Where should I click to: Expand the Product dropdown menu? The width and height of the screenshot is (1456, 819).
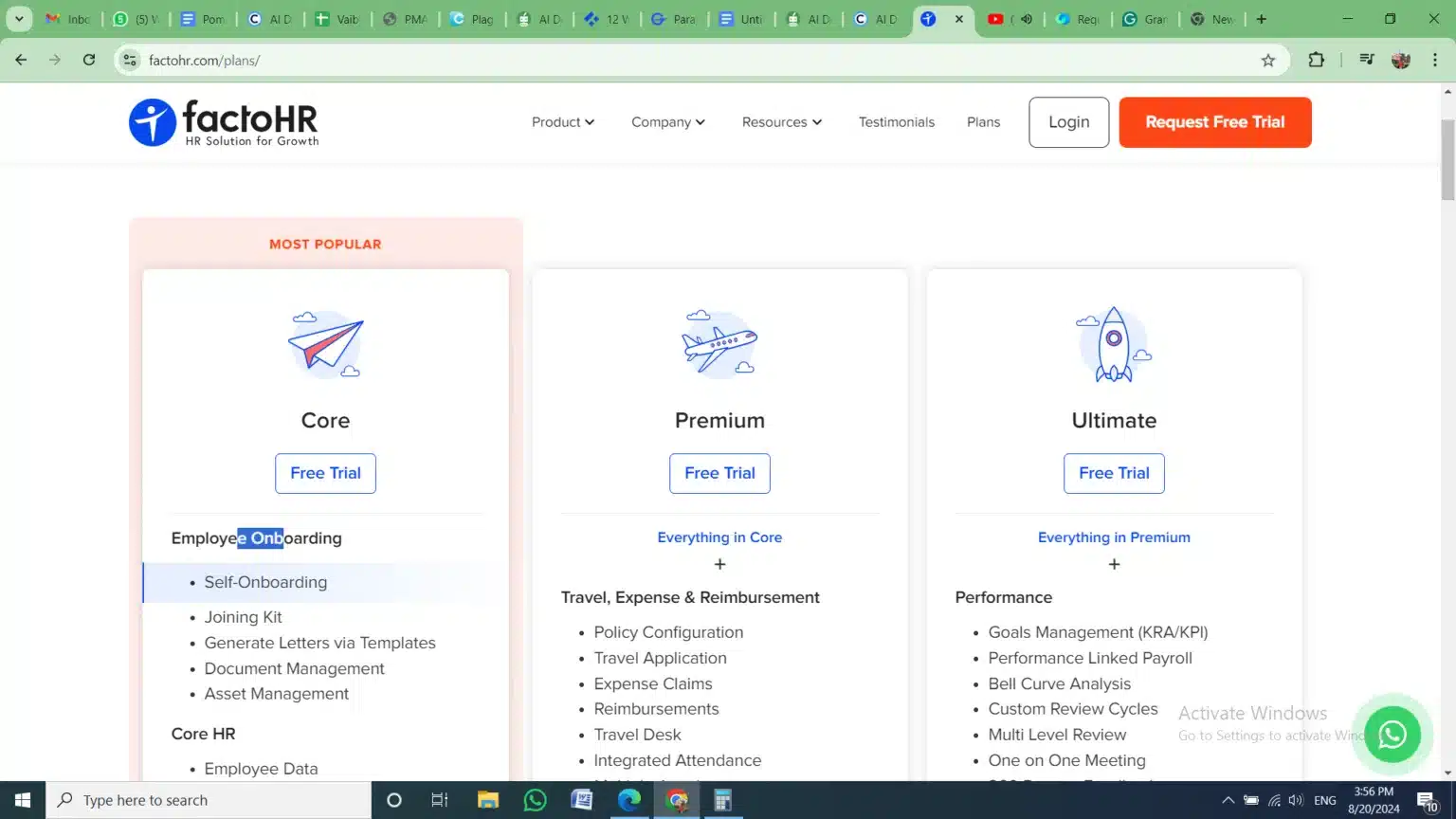(x=563, y=122)
